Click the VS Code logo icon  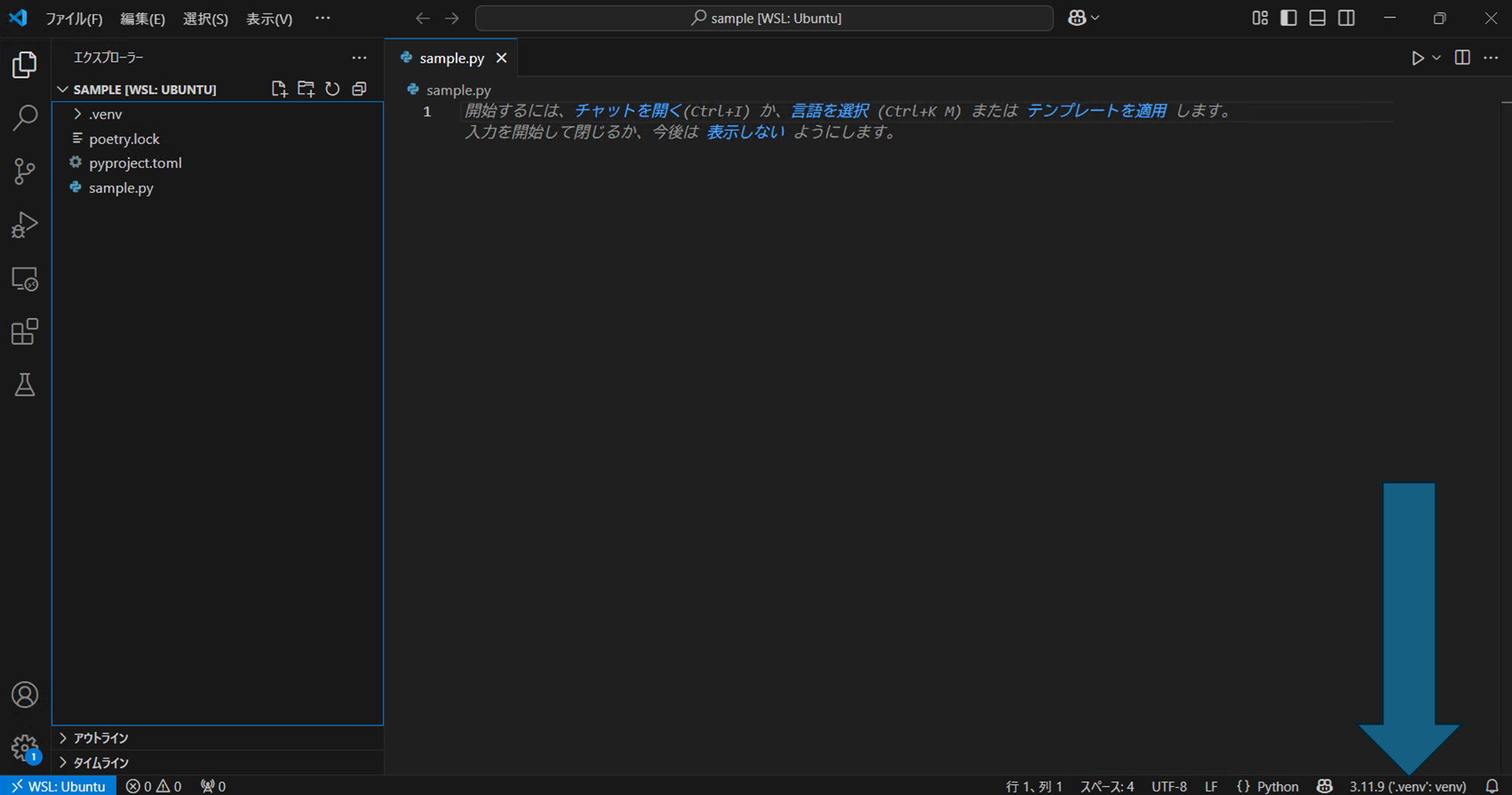[x=18, y=18]
